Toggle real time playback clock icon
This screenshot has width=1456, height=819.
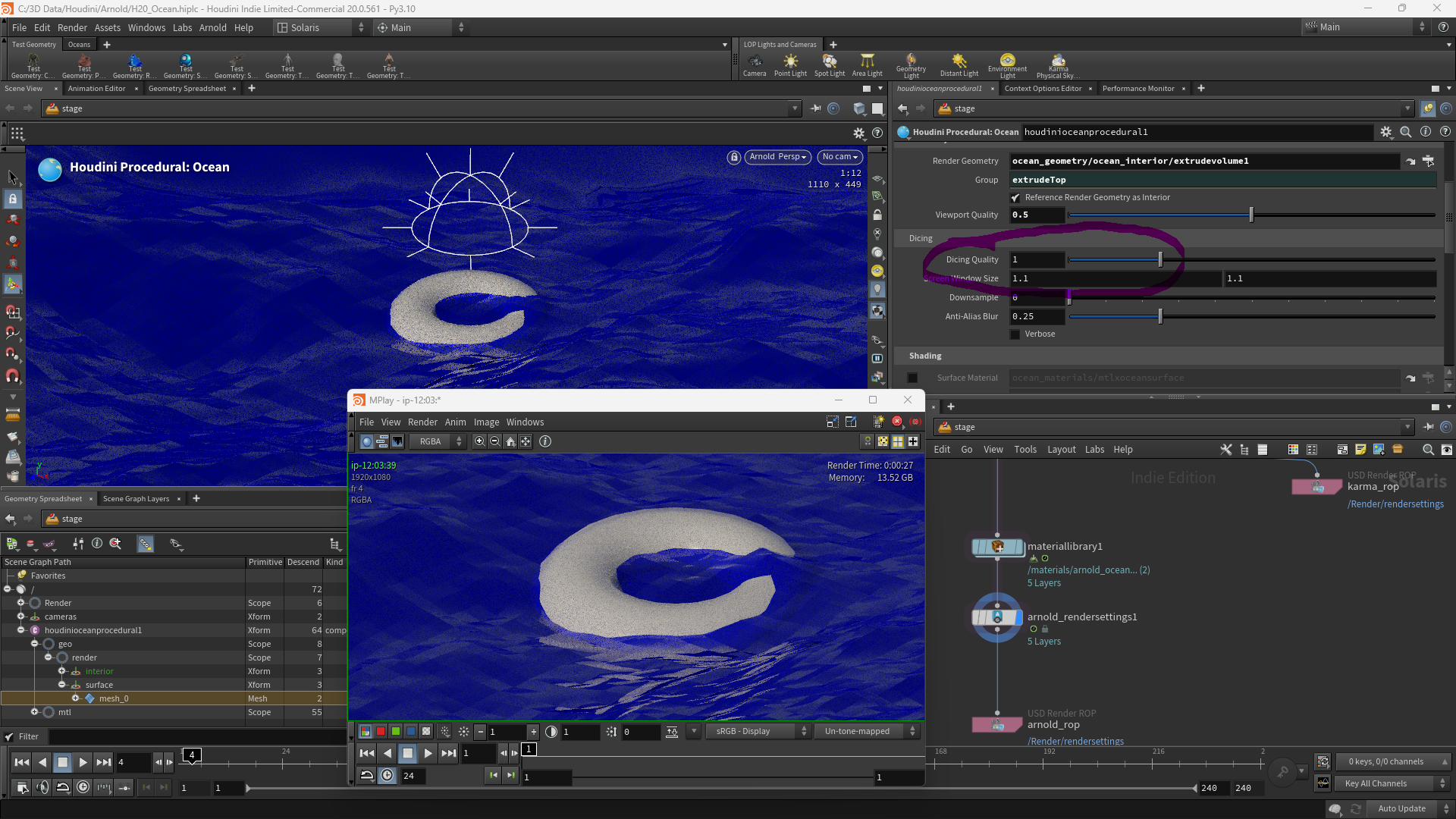click(x=83, y=787)
